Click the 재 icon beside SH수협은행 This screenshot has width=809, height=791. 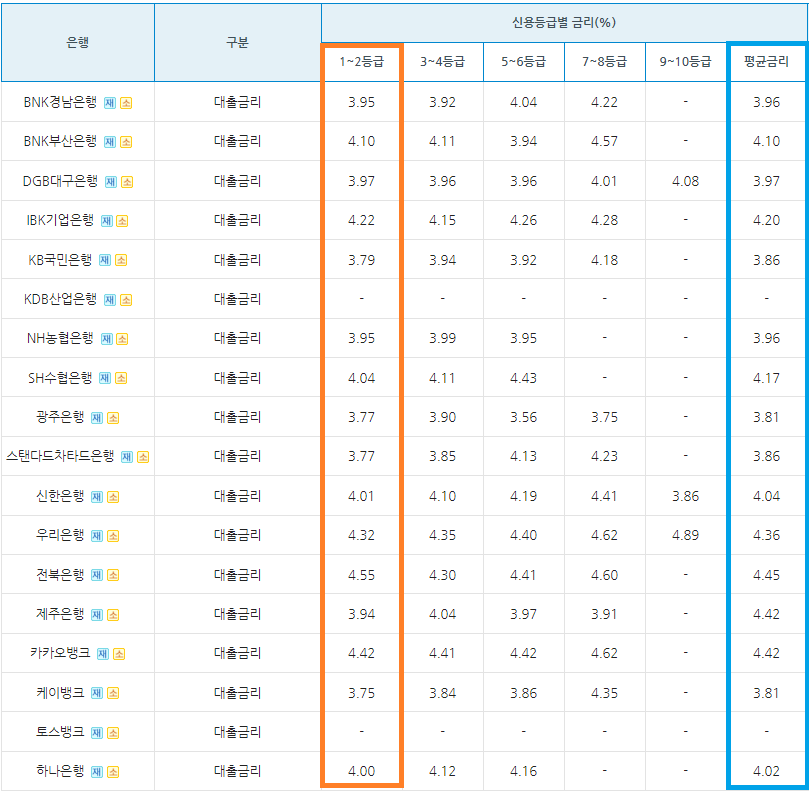[105, 378]
